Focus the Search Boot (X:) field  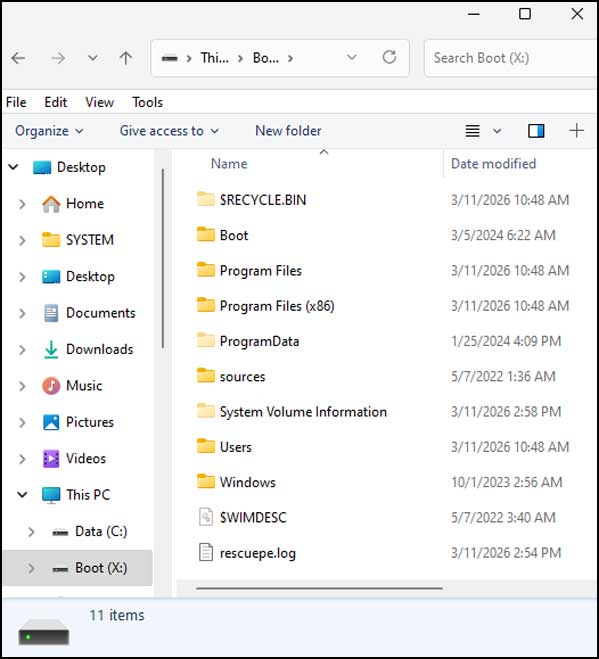[x=511, y=58]
